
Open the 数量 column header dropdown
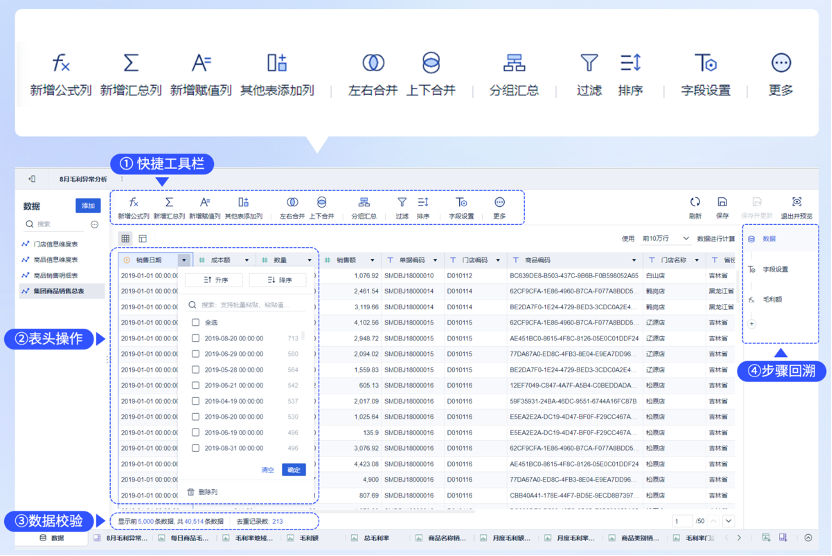(309, 260)
